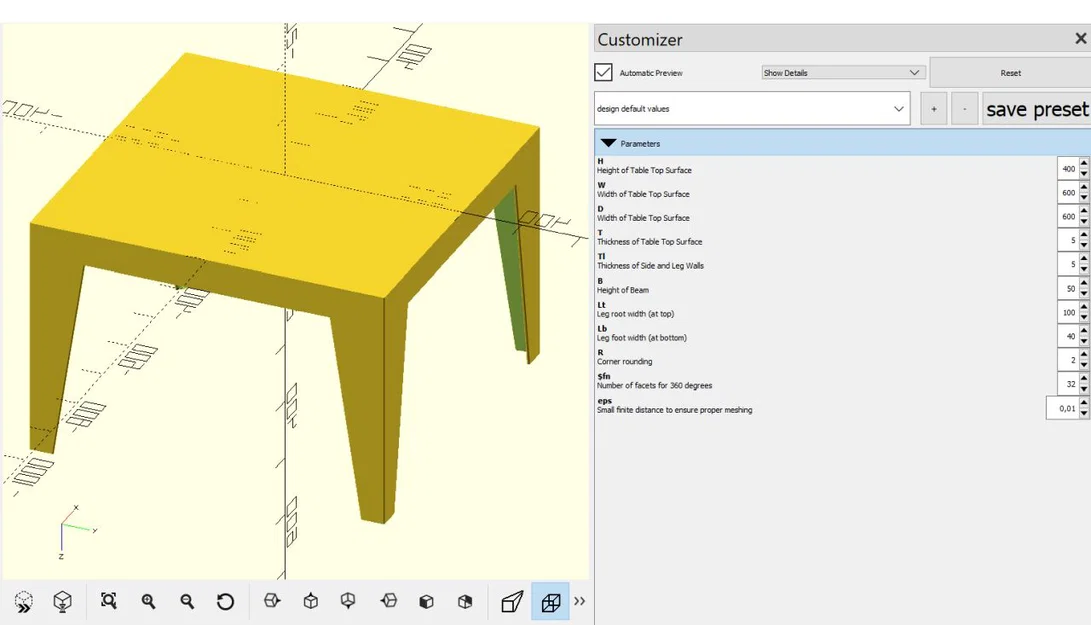The height and width of the screenshot is (625, 1091).
Task: Click the eps value field showing 0,01
Action: [1062, 409]
